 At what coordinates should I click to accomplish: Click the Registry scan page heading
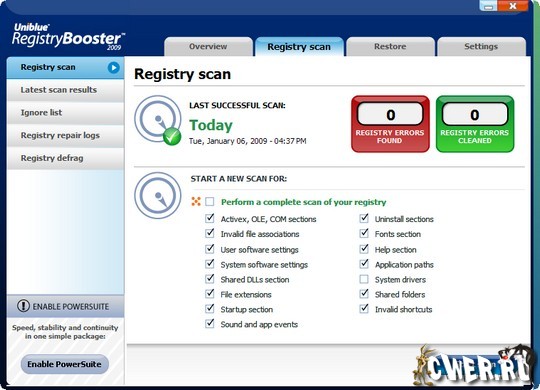pyautogui.click(x=183, y=74)
